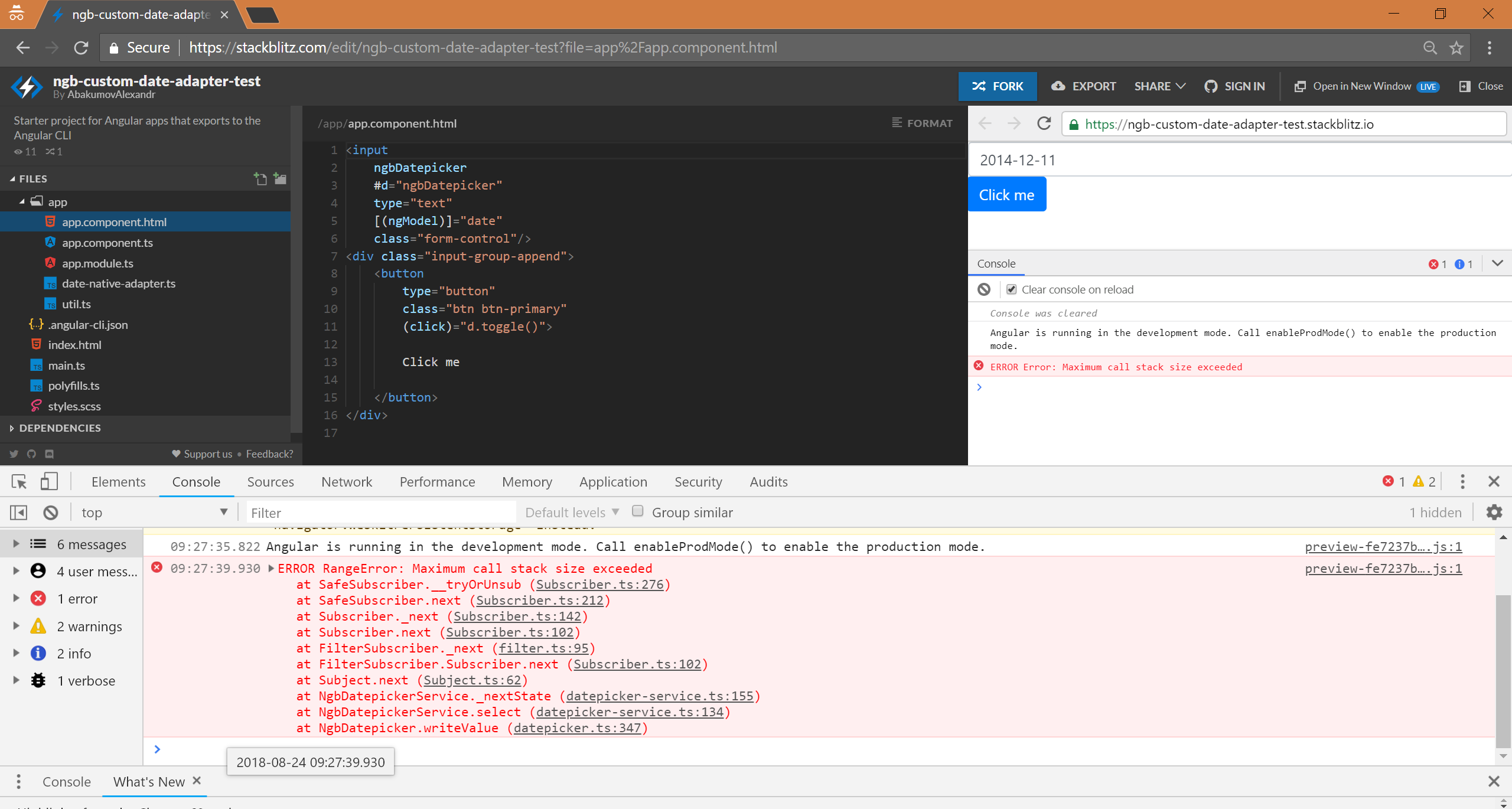Toggle the 2 warnings filter

pos(89,625)
